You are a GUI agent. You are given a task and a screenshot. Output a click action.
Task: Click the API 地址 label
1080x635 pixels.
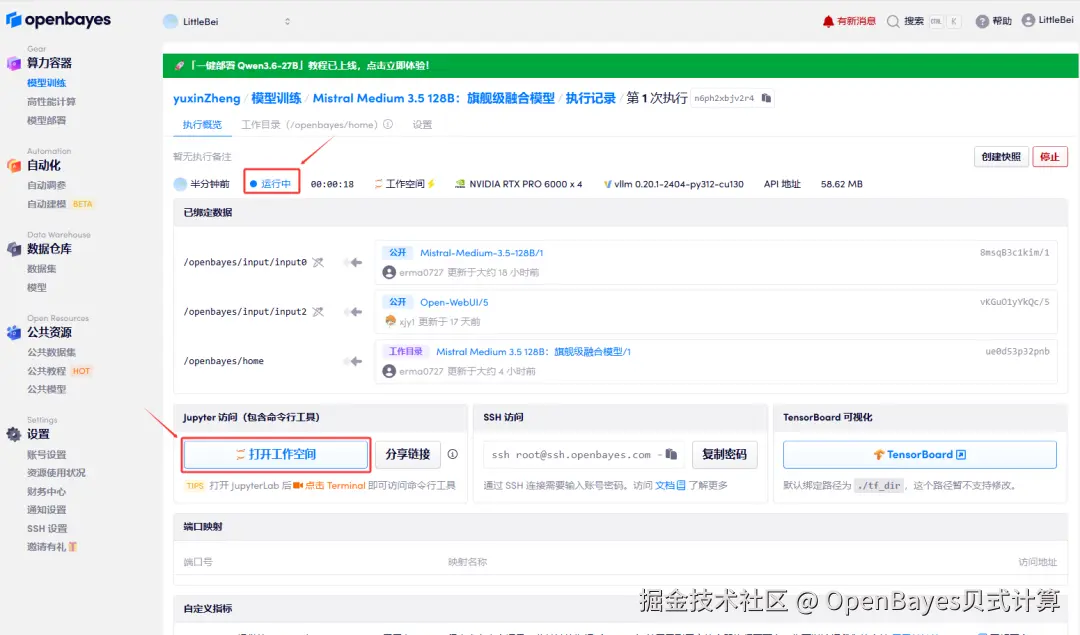click(782, 185)
